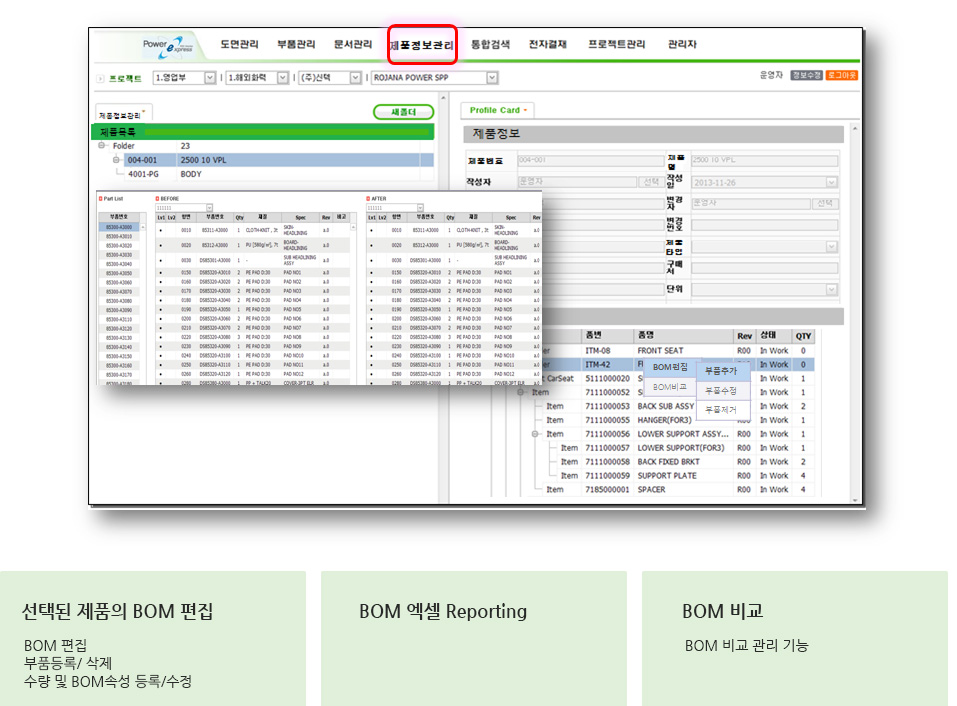This screenshot has width=957, height=706.
Task: Collapse the 004-001 product node
Action: (x=116, y=160)
